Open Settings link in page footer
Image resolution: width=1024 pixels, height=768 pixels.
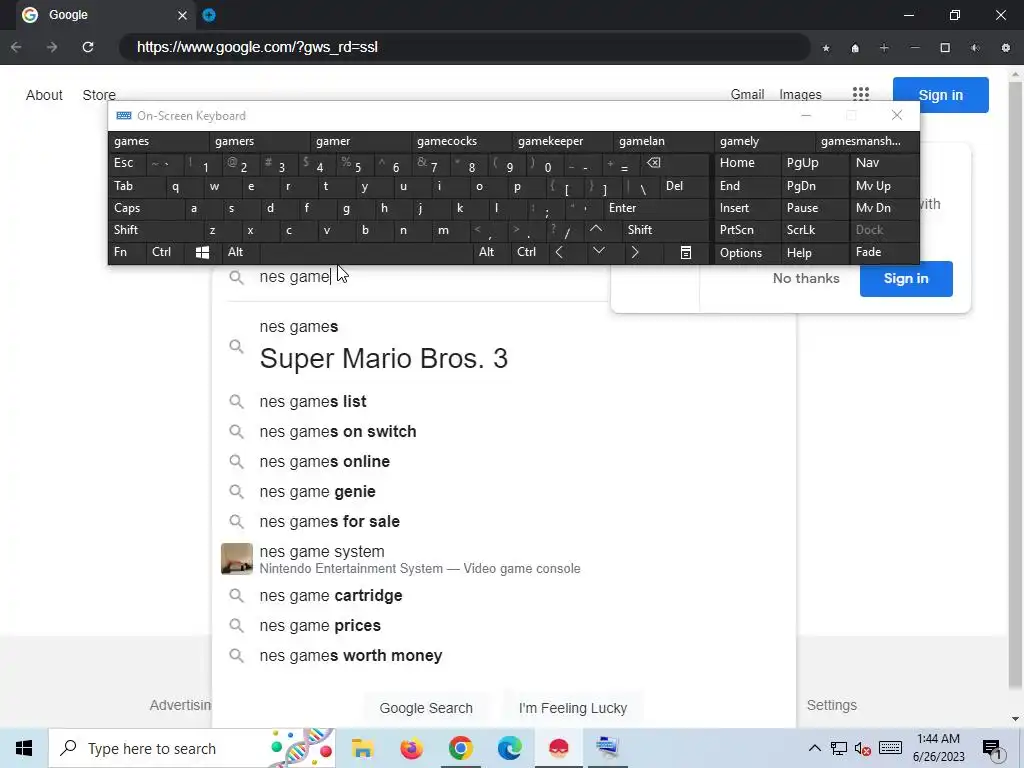pyautogui.click(x=831, y=705)
